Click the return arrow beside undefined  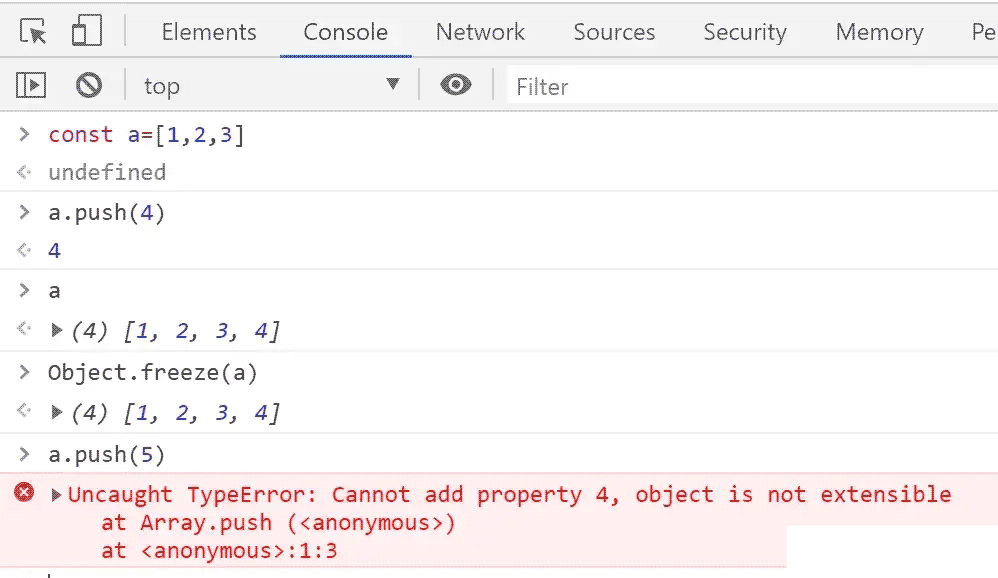[24, 172]
